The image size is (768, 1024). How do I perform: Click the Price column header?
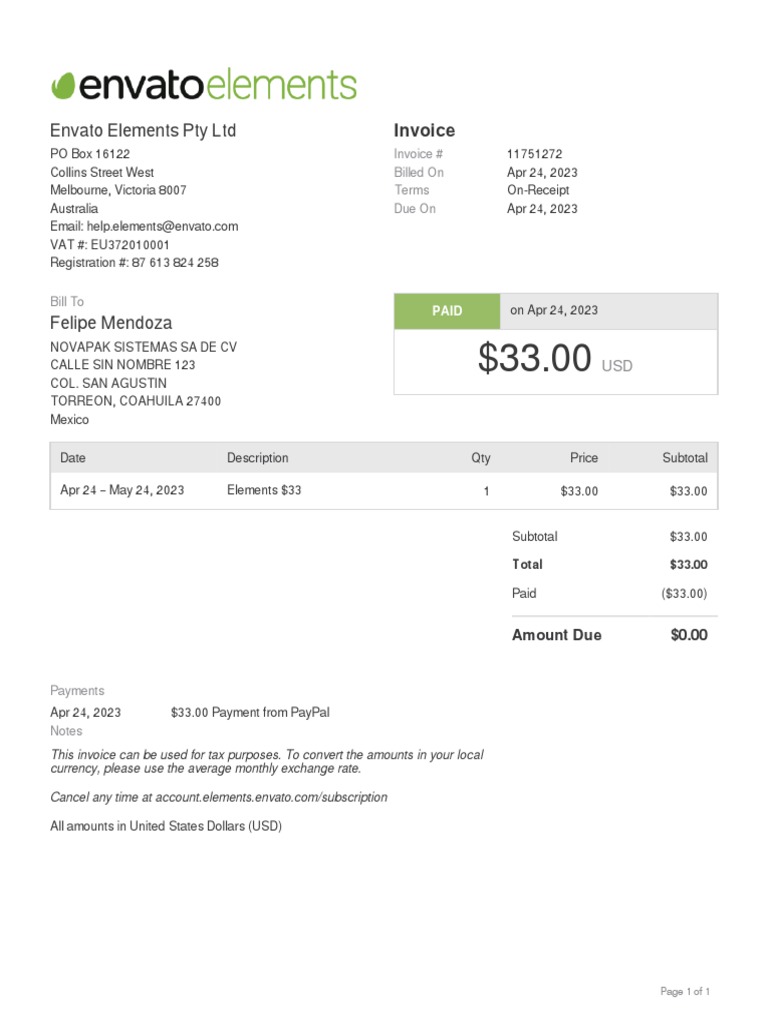pos(584,458)
